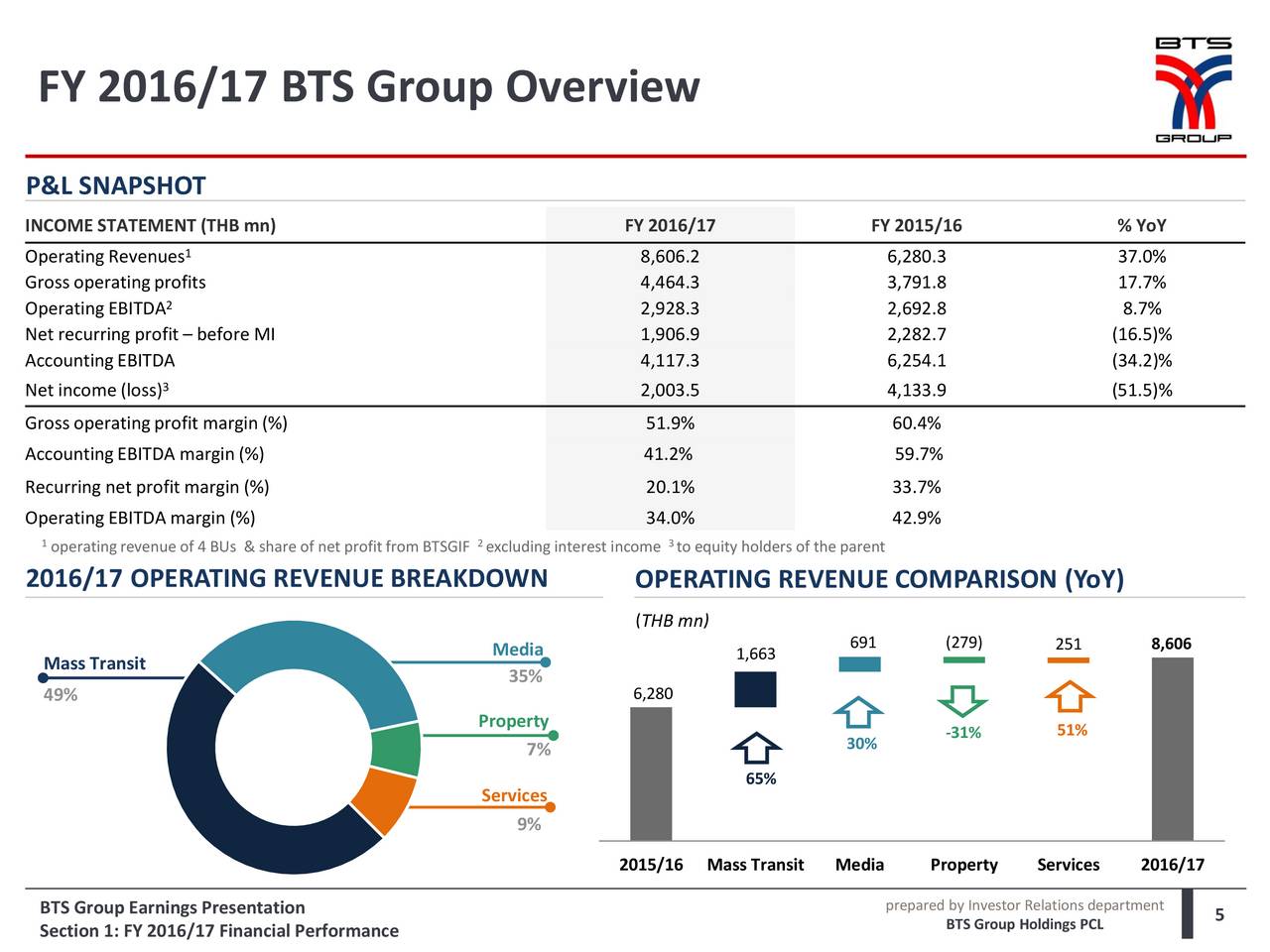Viewport: 1270px width, 952px height.
Task: Click the 37.0% YoY cell
Action: click(x=1142, y=257)
